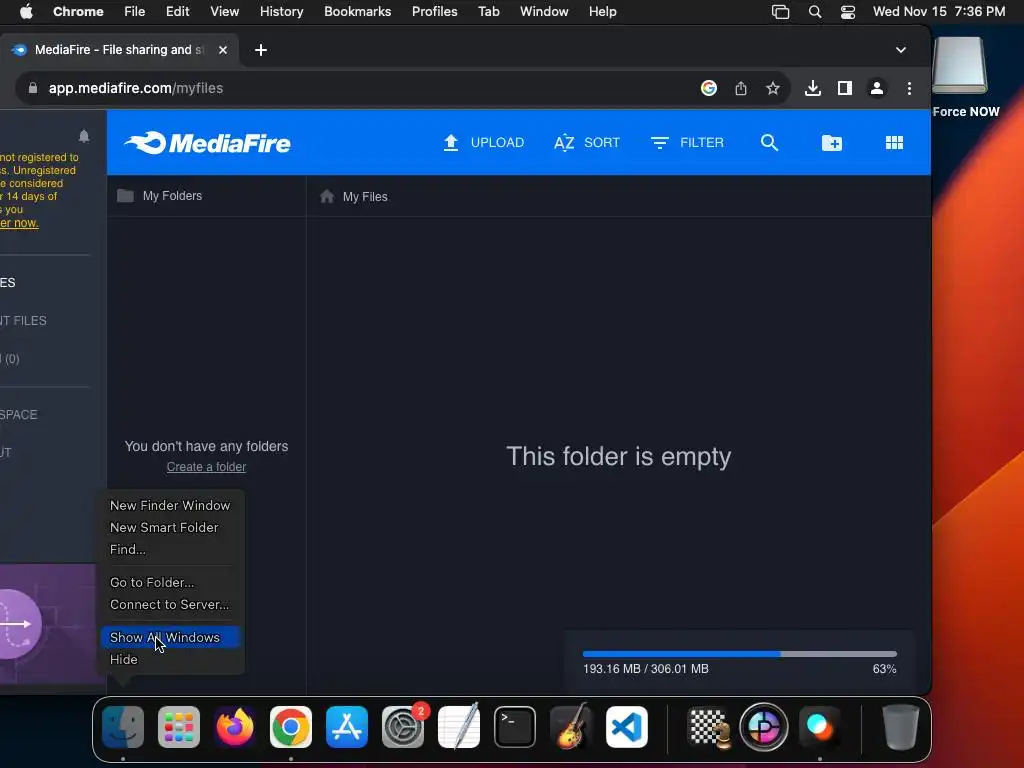This screenshot has height=768, width=1024.
Task: Open the History menu
Action: [281, 12]
